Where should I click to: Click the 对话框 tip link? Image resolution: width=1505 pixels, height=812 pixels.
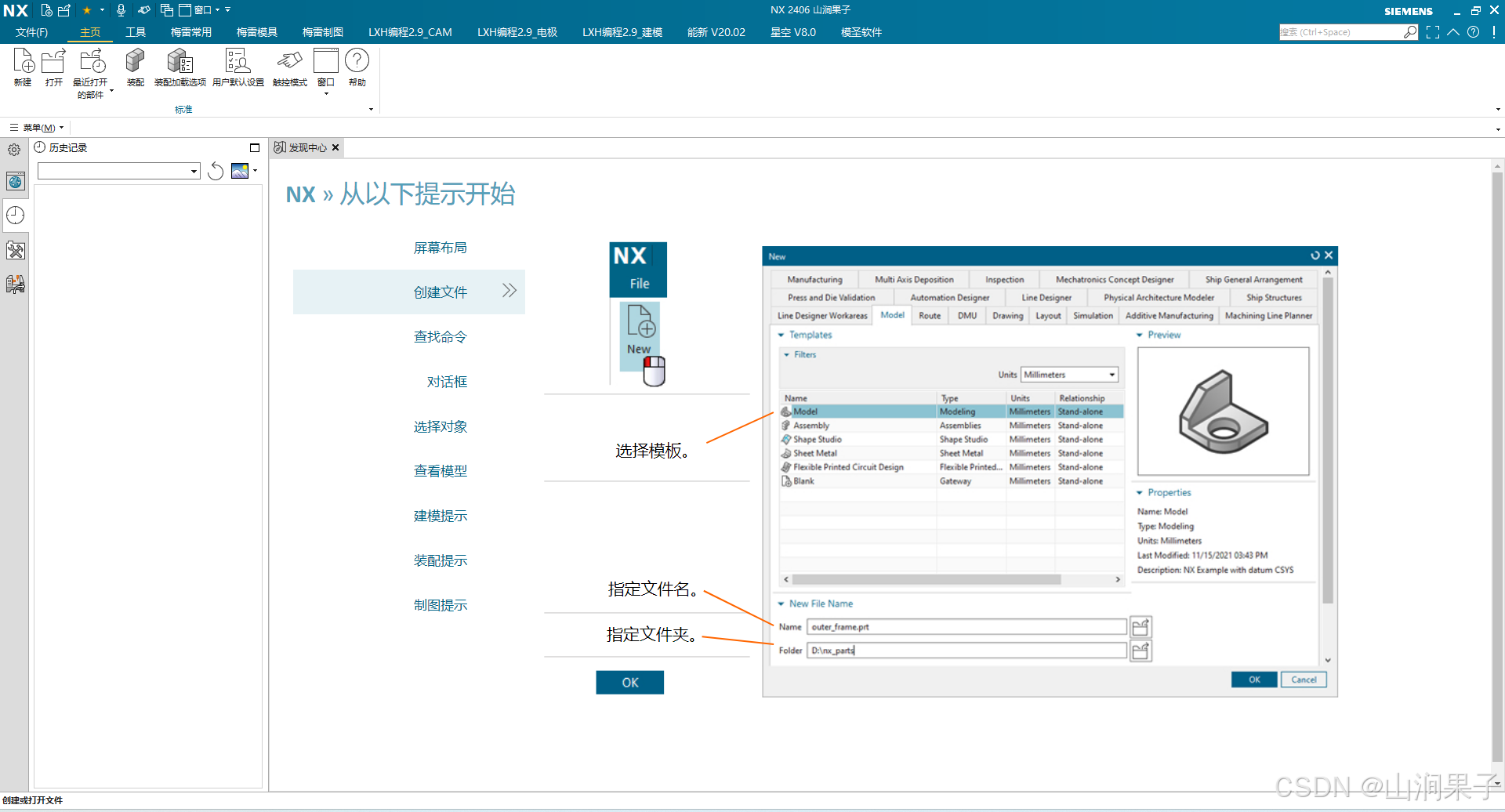point(447,382)
